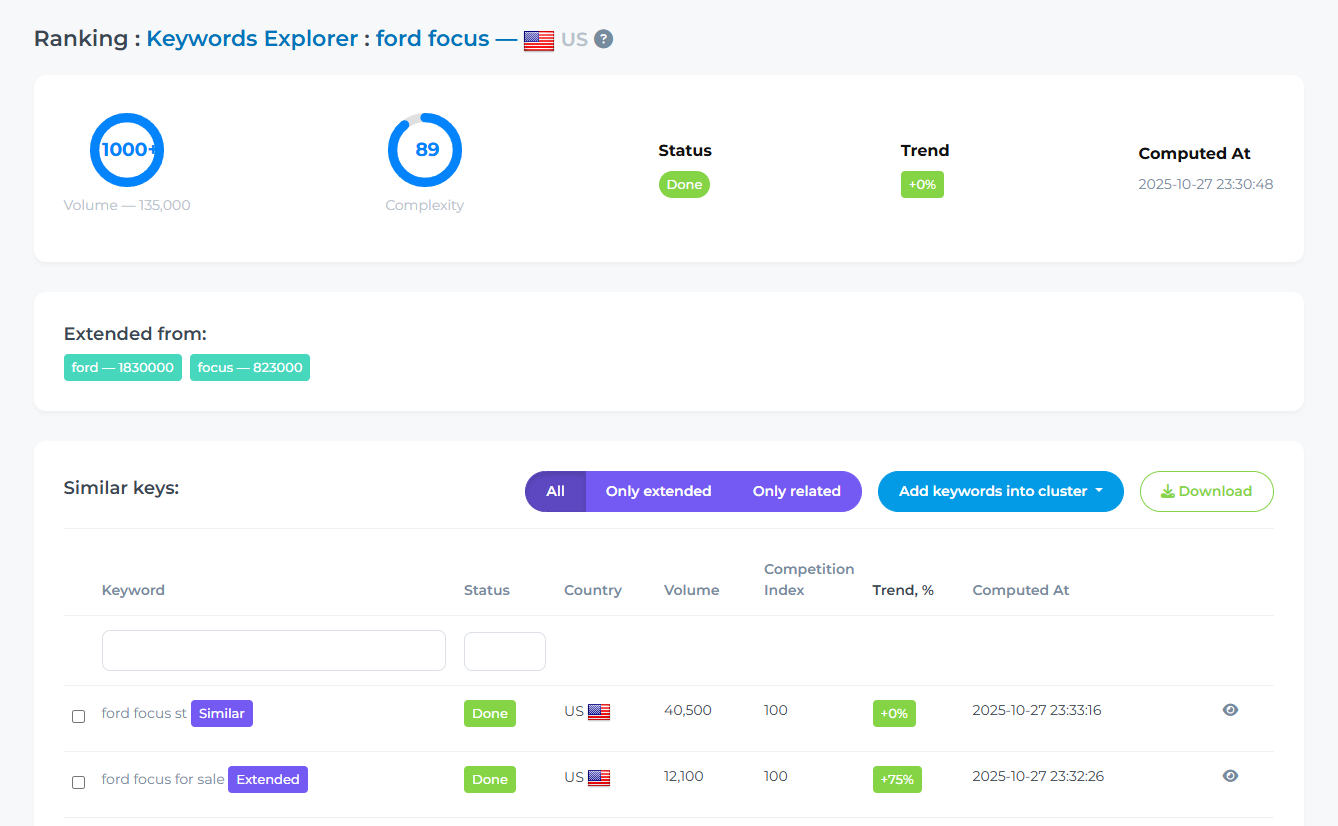The height and width of the screenshot is (826, 1338).
Task: Click US flag in ford focus for sale row
Action: 599,778
